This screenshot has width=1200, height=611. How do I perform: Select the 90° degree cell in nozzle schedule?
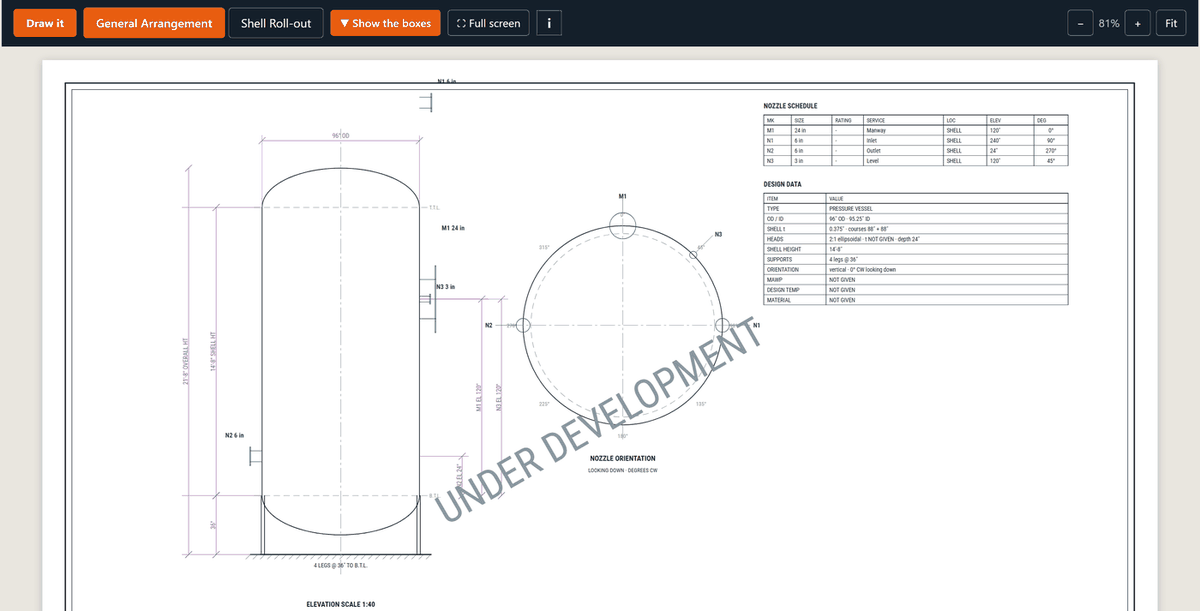[1051, 140]
